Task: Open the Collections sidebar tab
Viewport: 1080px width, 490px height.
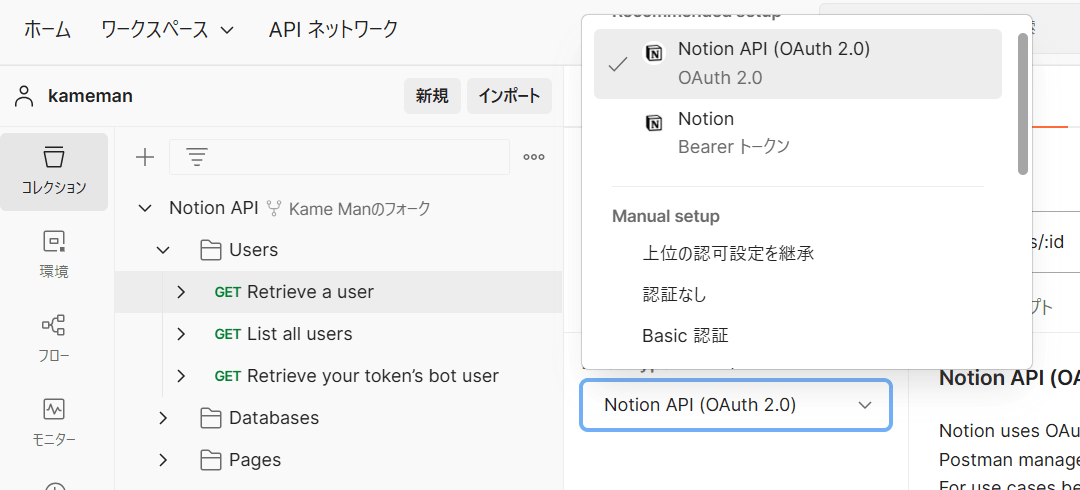Action: (x=54, y=172)
